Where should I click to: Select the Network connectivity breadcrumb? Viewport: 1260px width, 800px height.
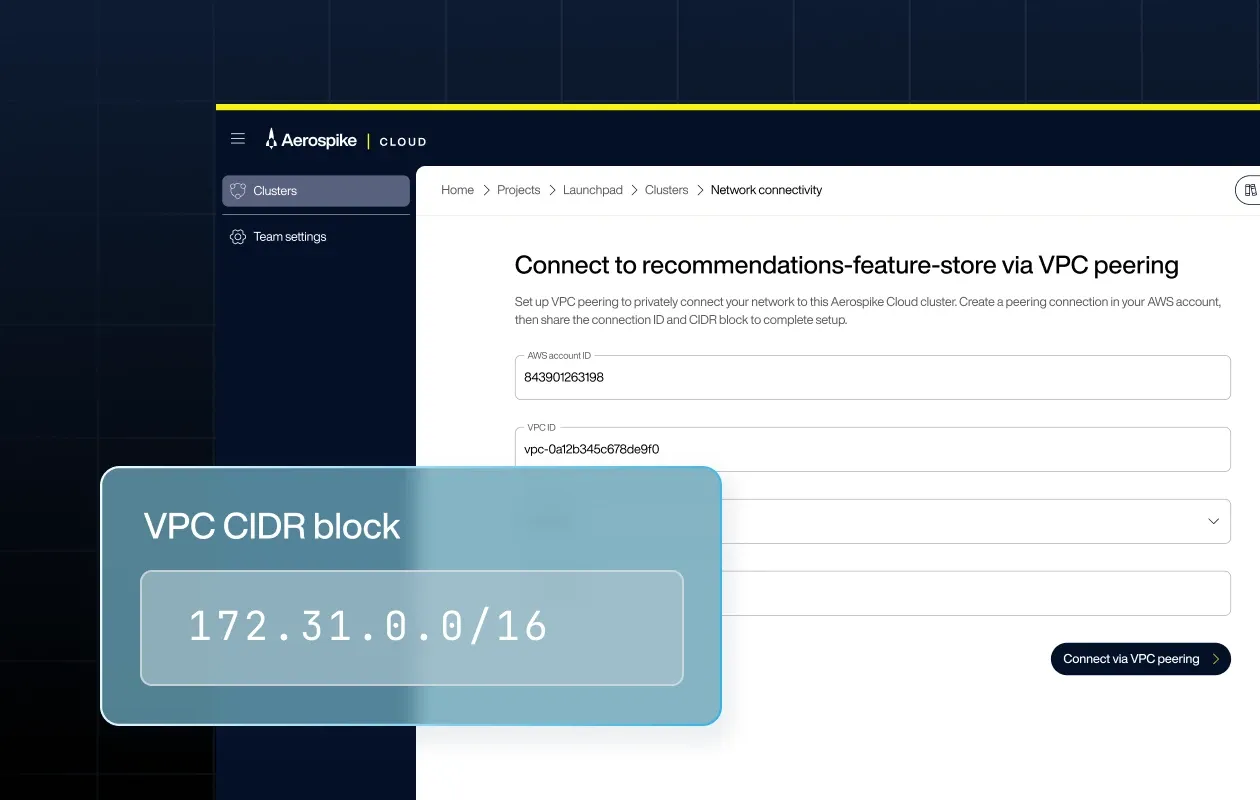point(766,190)
